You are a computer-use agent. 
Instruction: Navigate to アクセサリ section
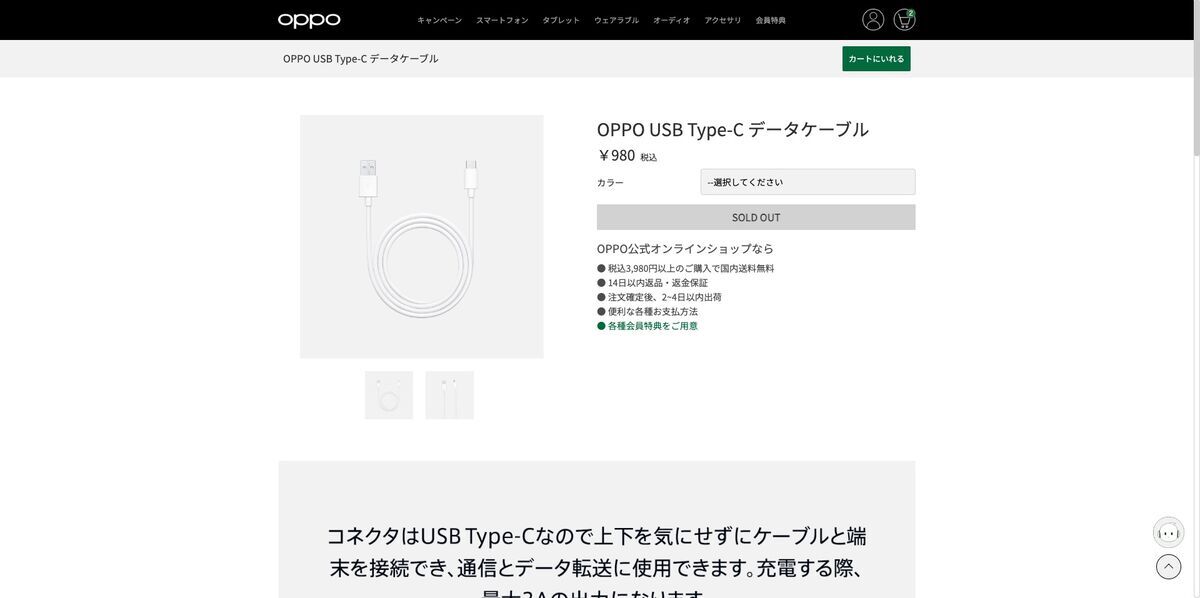pos(723,20)
